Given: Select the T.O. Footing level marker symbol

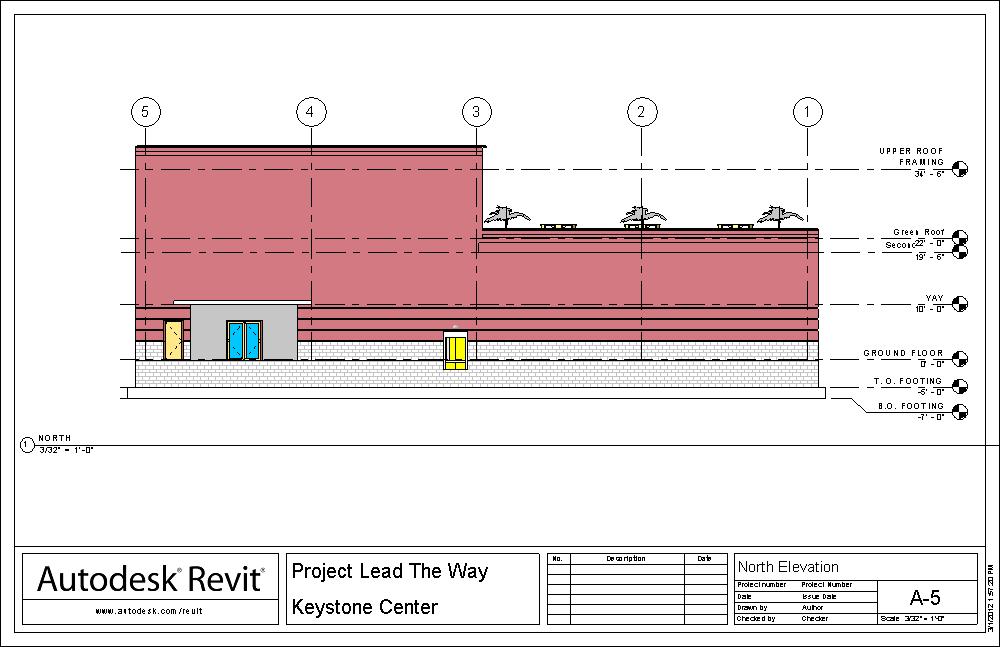Looking at the screenshot, I should (960, 387).
